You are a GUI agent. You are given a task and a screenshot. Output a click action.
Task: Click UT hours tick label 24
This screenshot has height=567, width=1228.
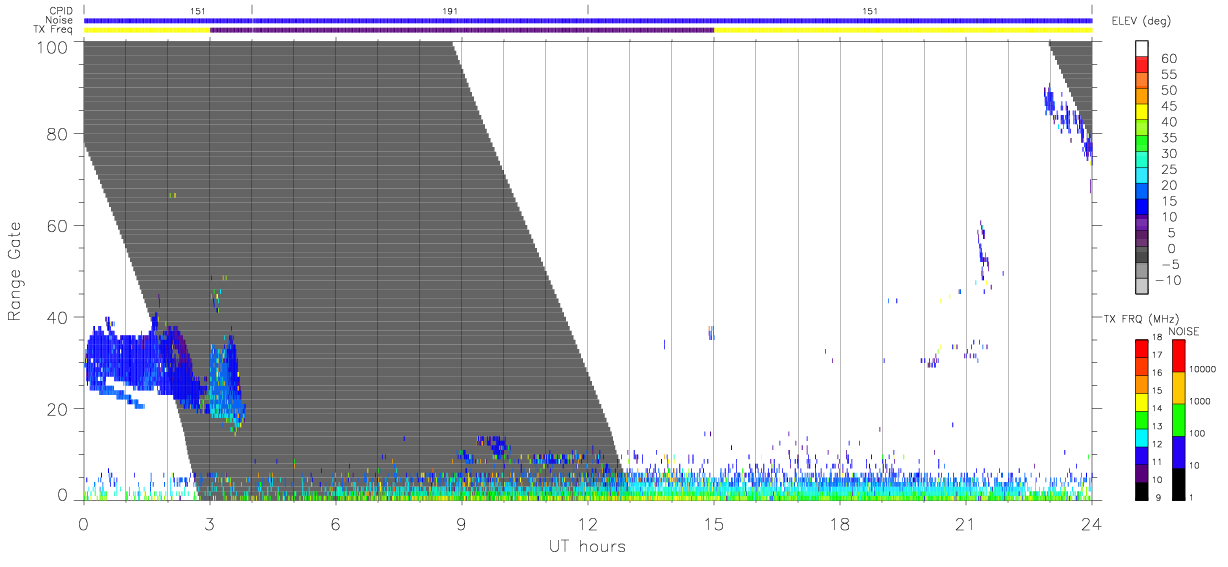point(1092,524)
